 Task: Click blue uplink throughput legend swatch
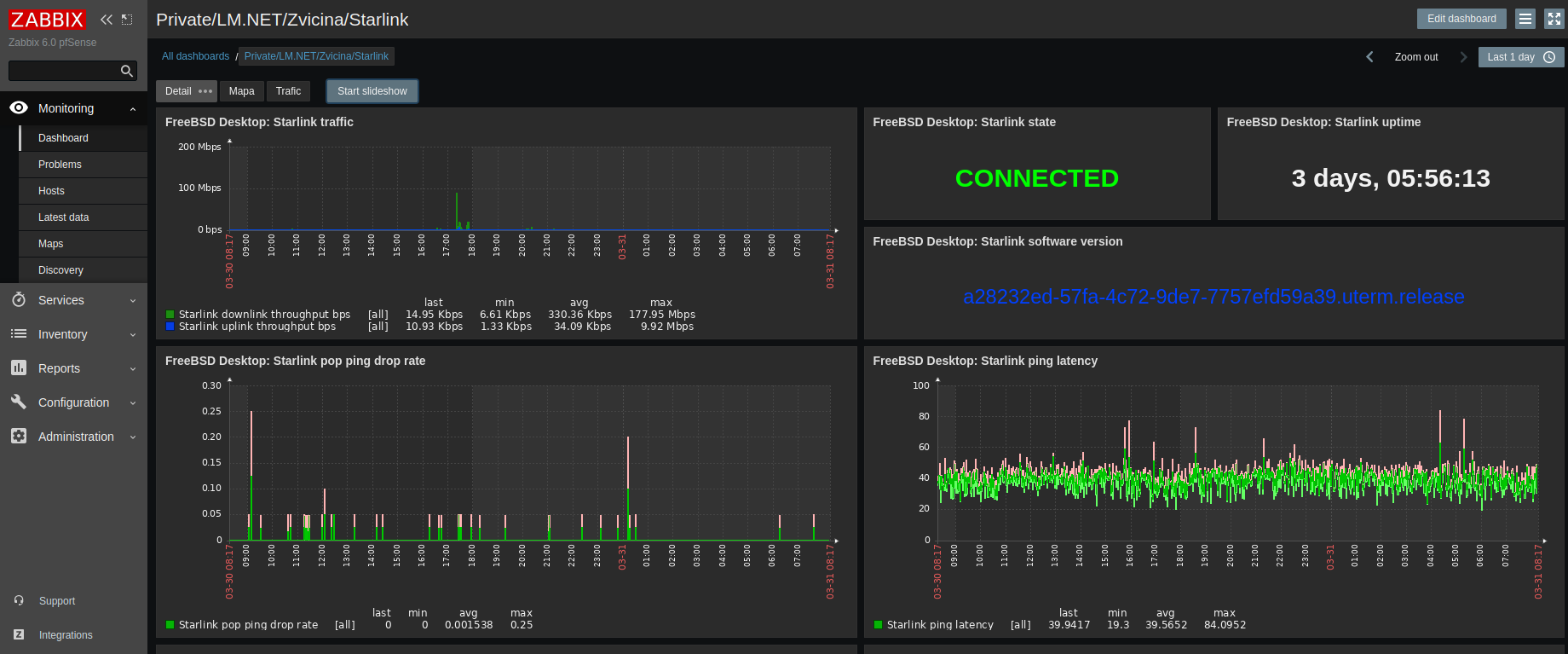pos(170,327)
